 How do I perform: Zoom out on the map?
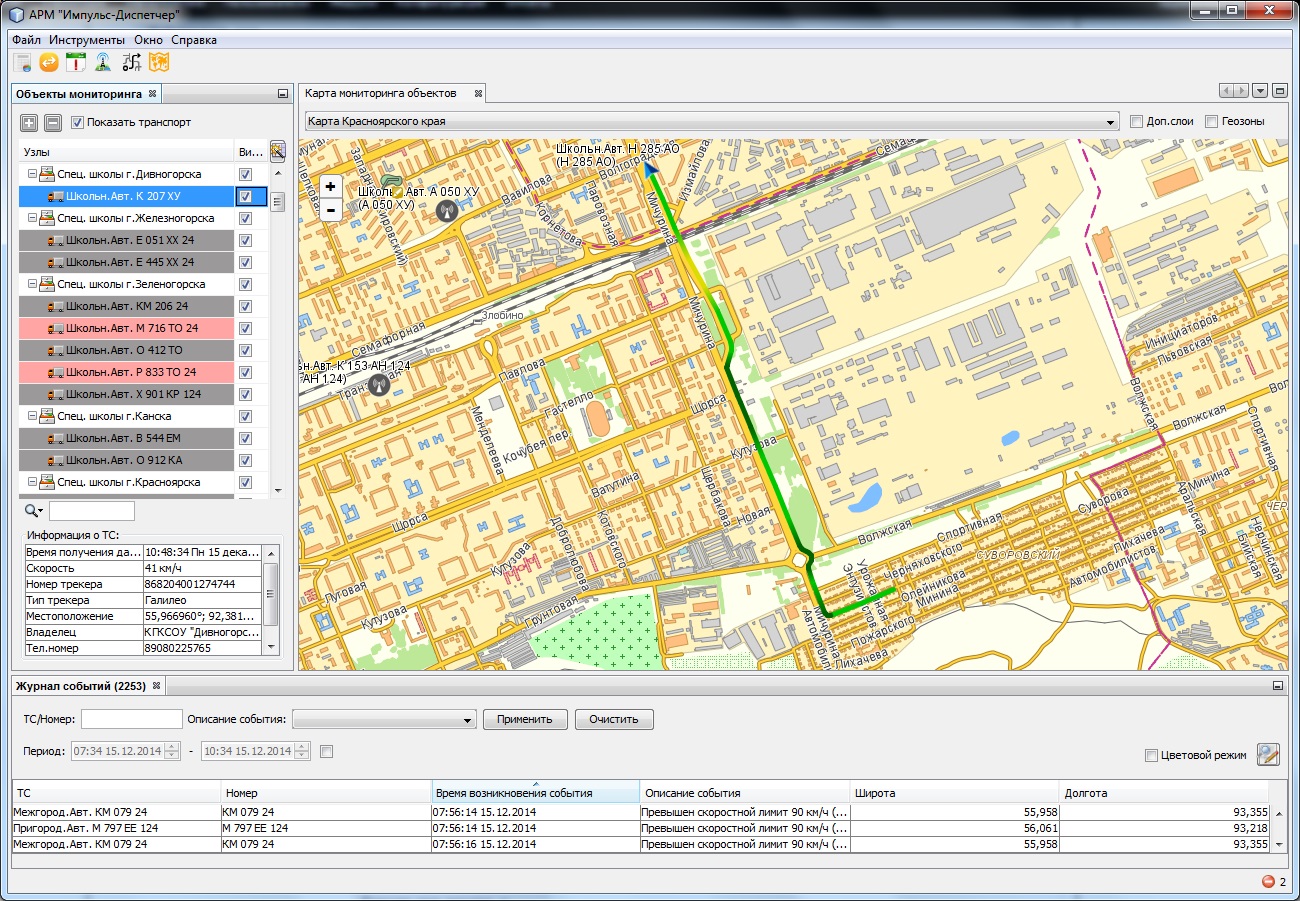330,210
